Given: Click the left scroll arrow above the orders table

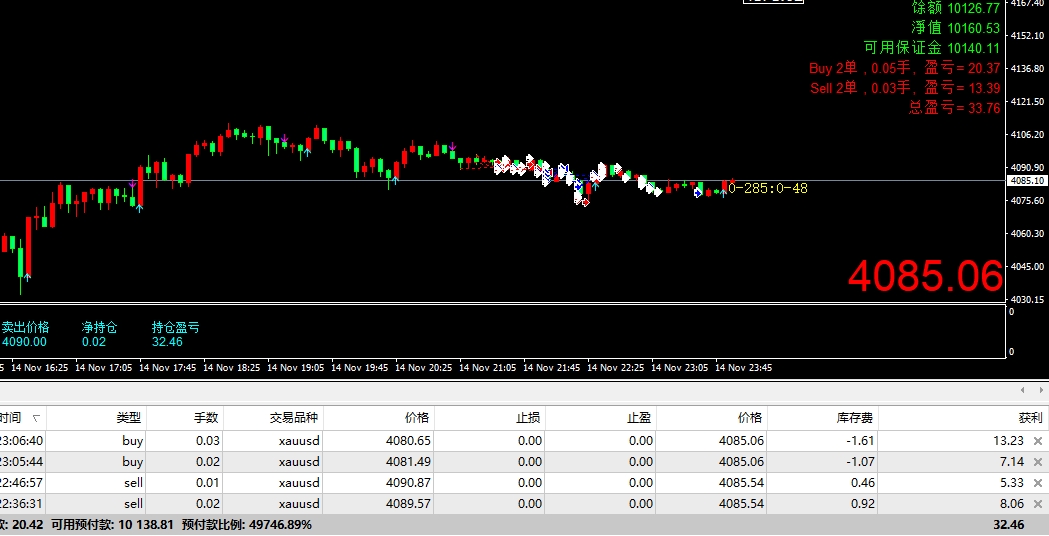Looking at the screenshot, I should tap(1022, 390).
